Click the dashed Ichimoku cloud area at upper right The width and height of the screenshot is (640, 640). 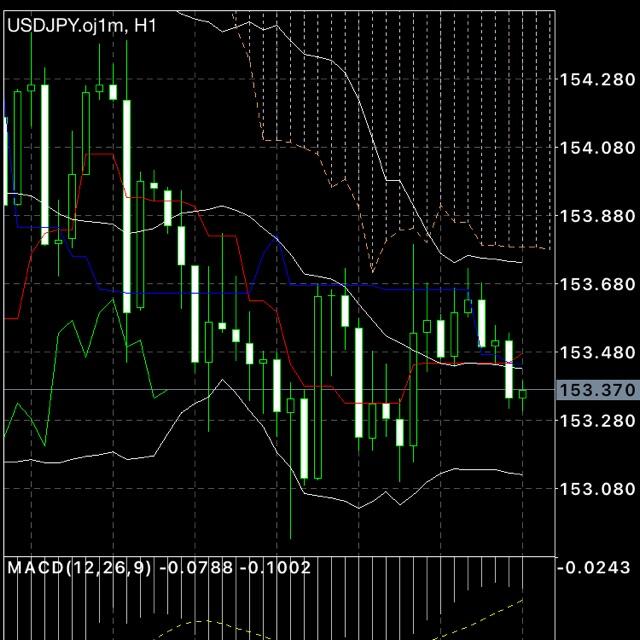click(x=449, y=122)
